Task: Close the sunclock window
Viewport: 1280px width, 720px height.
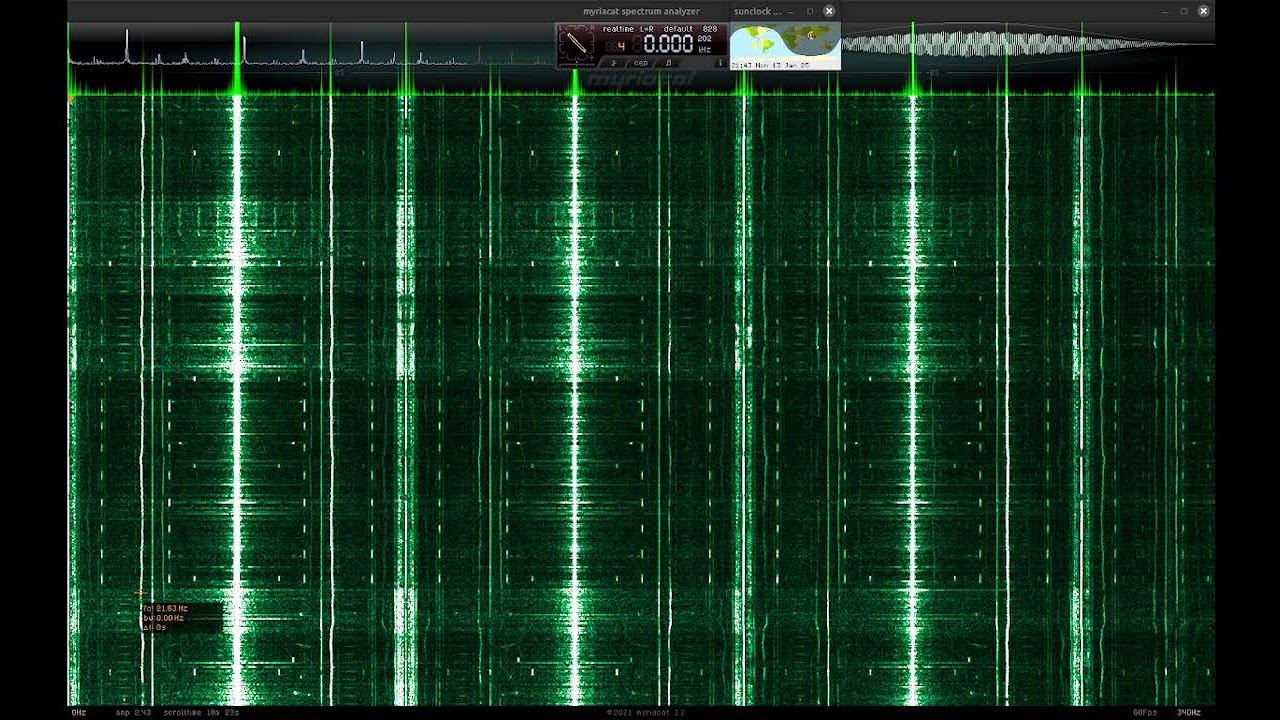Action: pyautogui.click(x=829, y=11)
